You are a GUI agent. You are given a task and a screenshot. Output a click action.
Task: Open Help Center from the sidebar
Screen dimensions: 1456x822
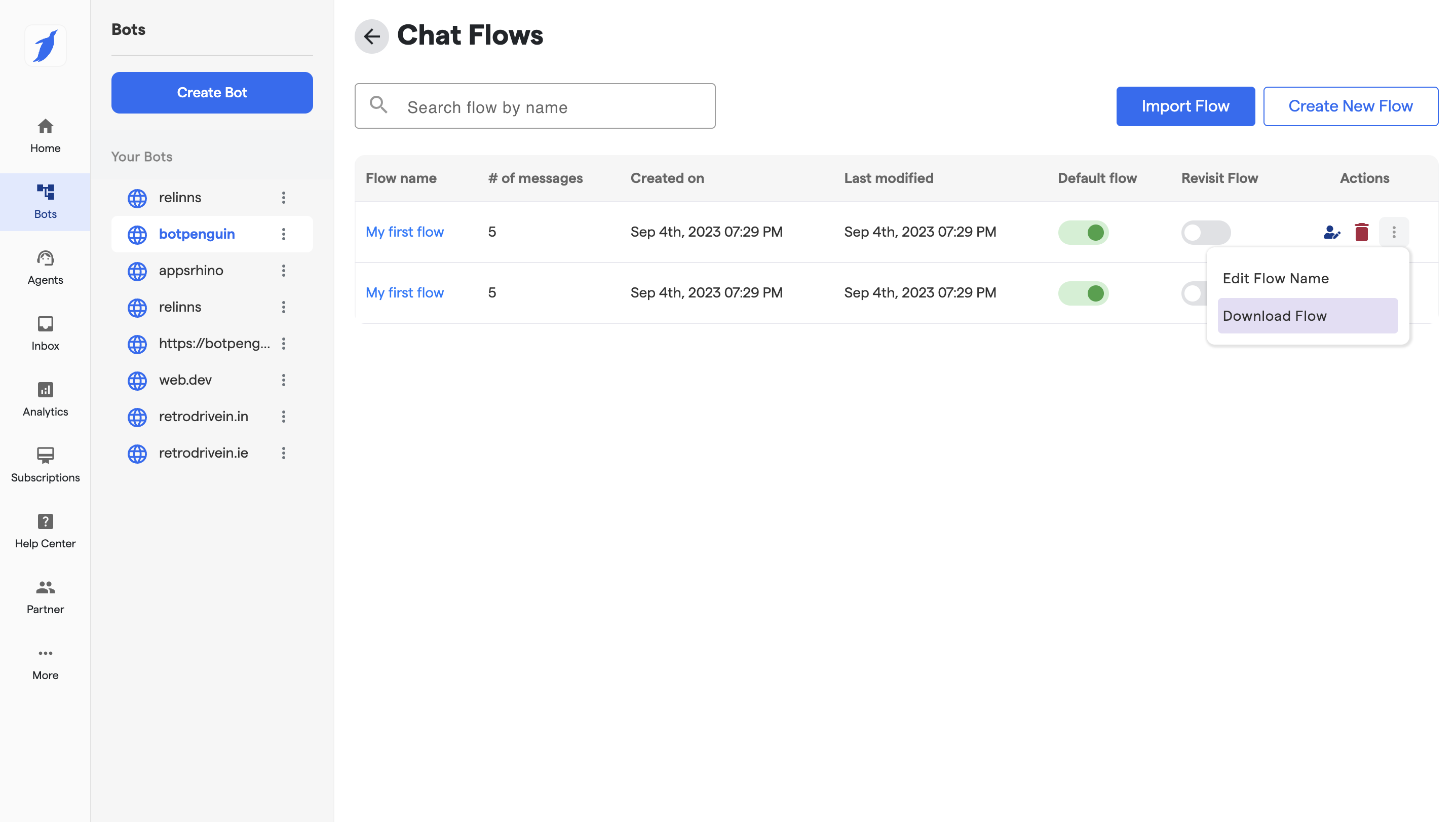pyautogui.click(x=45, y=531)
